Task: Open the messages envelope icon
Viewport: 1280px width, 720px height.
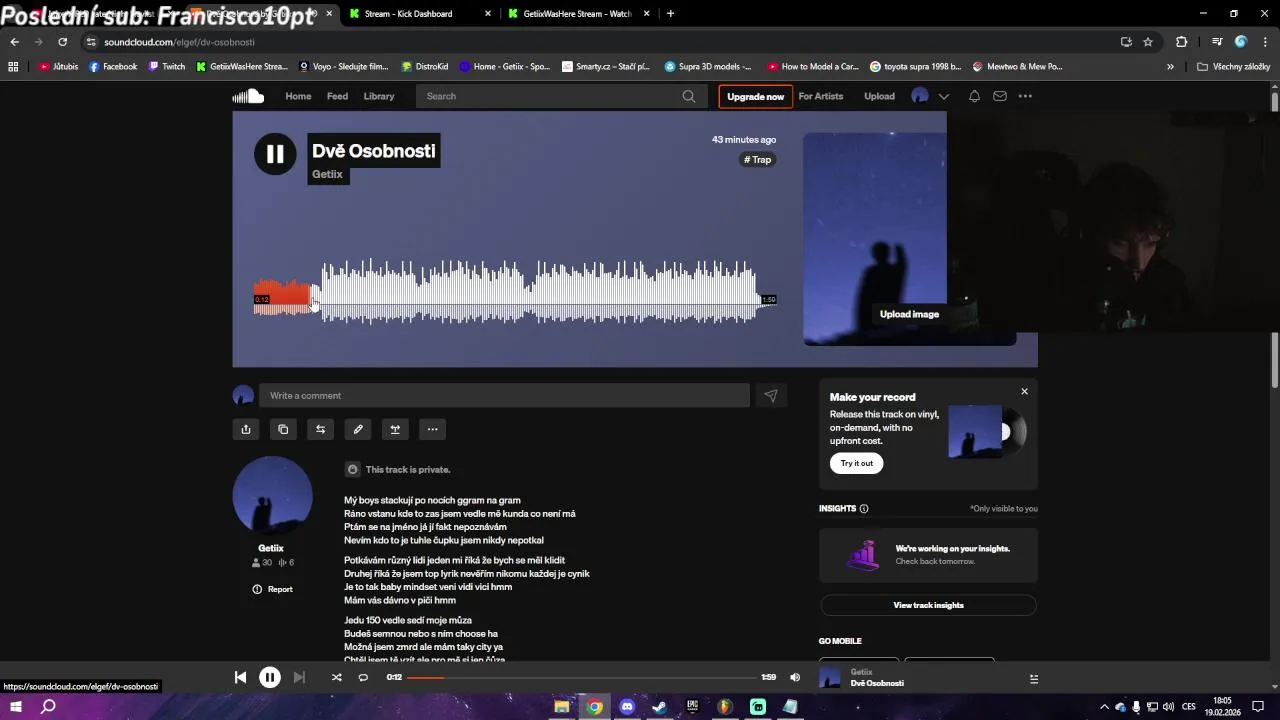Action: pyautogui.click(x=1000, y=96)
